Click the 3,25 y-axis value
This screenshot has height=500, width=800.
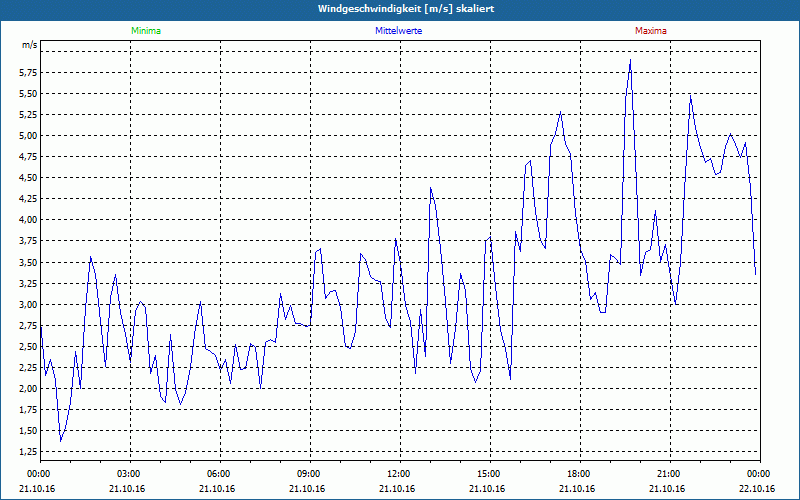point(30,284)
